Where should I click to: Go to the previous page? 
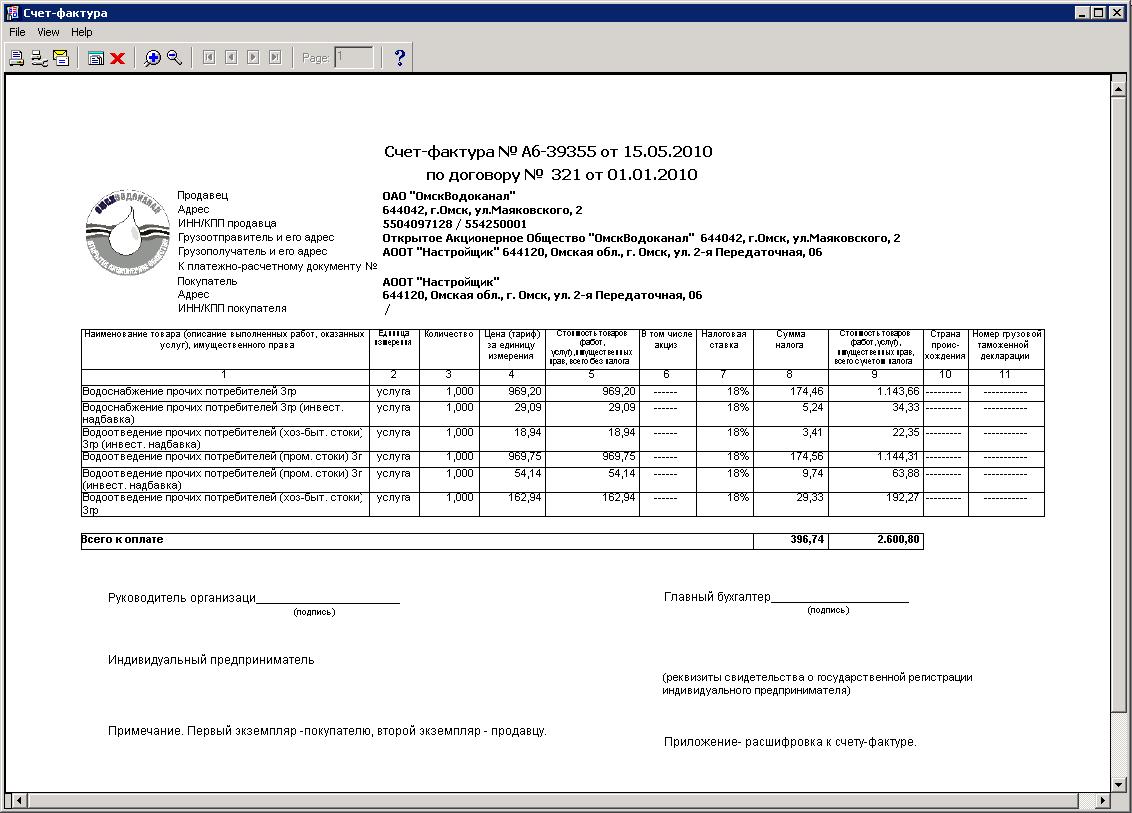(231, 58)
